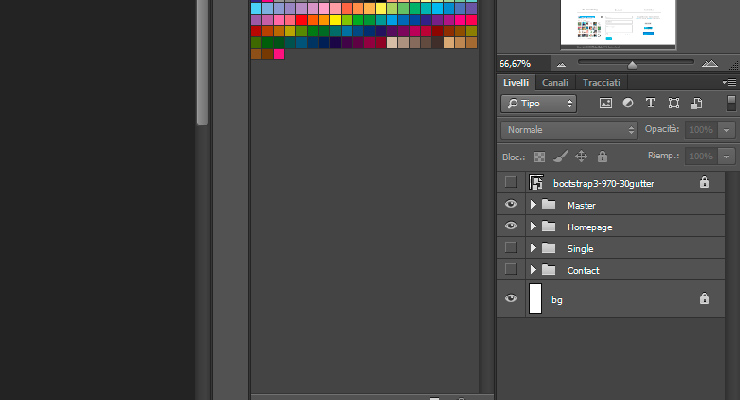Filter layers by shape layer icon
Screen dimensions: 740x400
pos(673,103)
